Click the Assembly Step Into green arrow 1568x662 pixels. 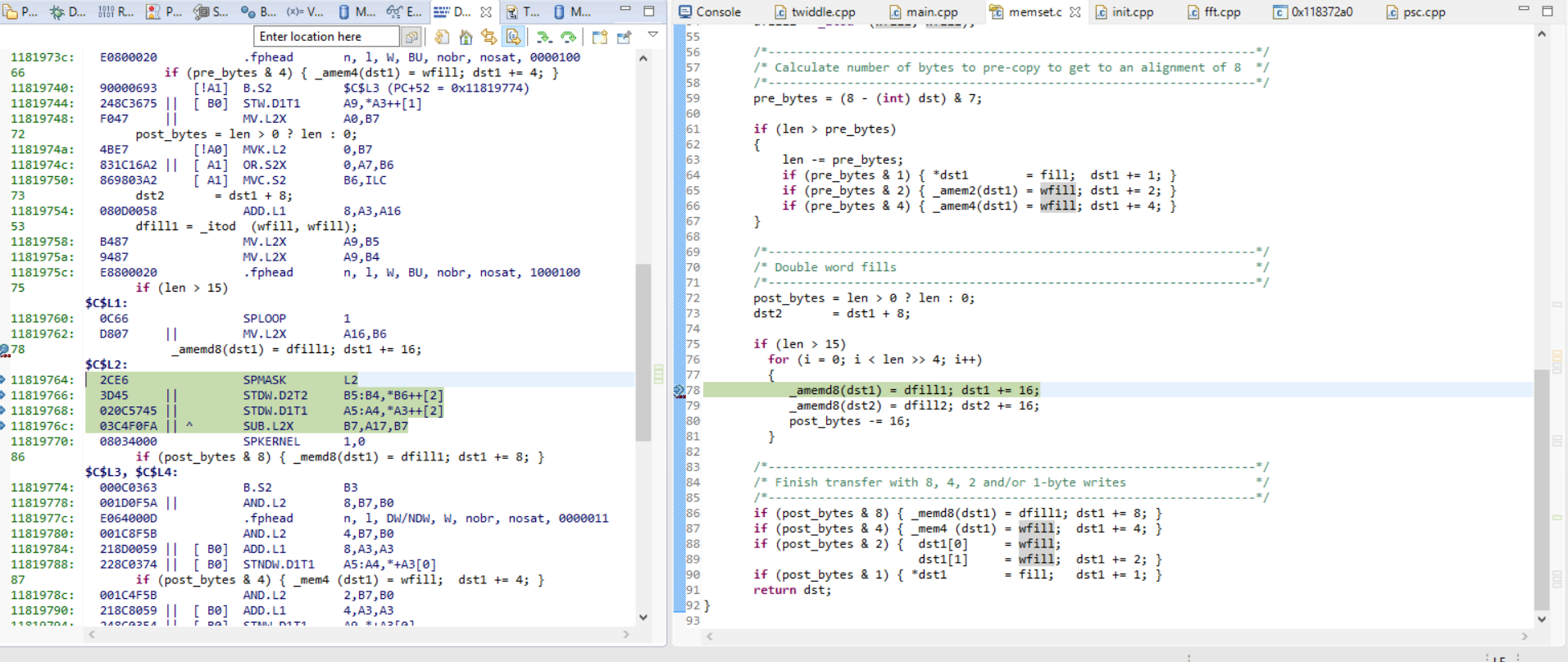coord(543,37)
